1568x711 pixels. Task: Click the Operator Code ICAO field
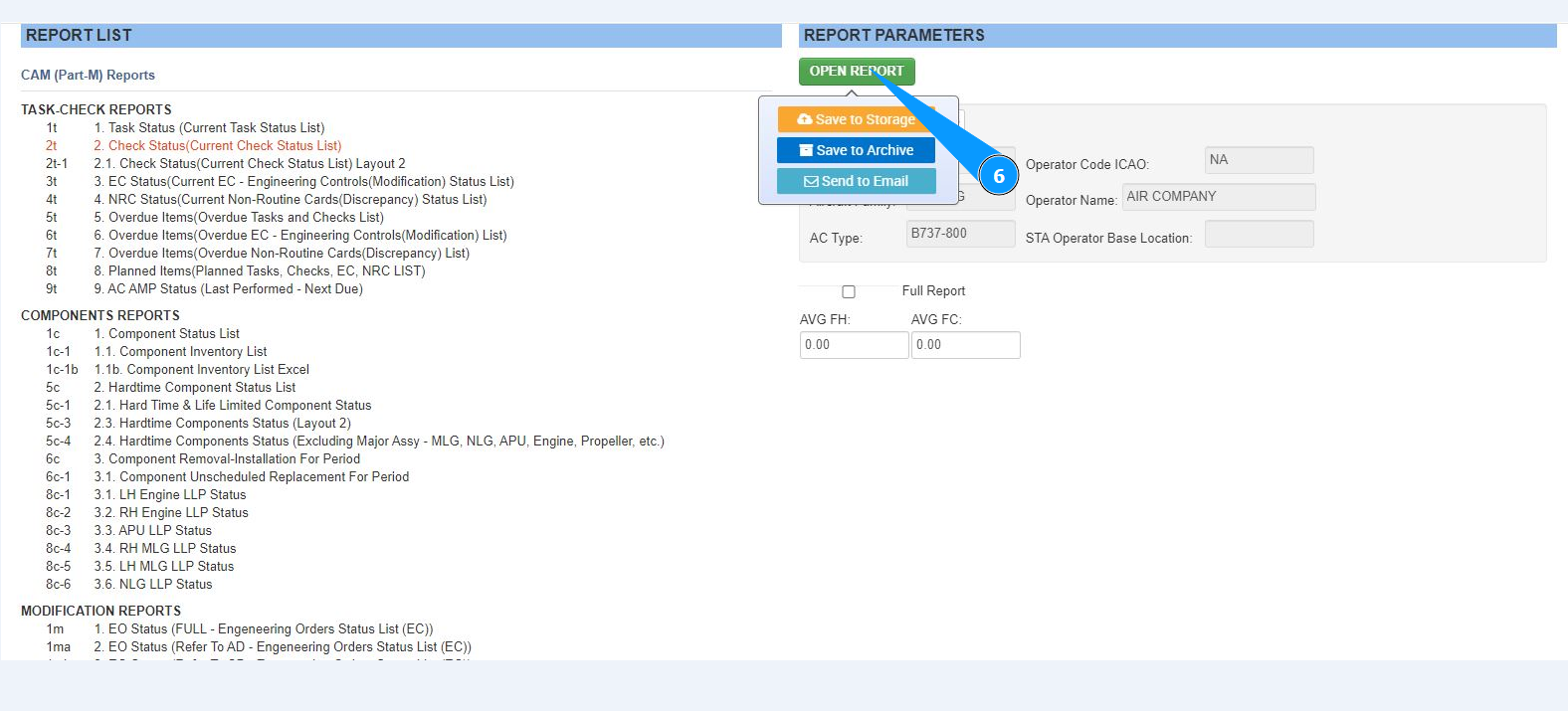1260,160
